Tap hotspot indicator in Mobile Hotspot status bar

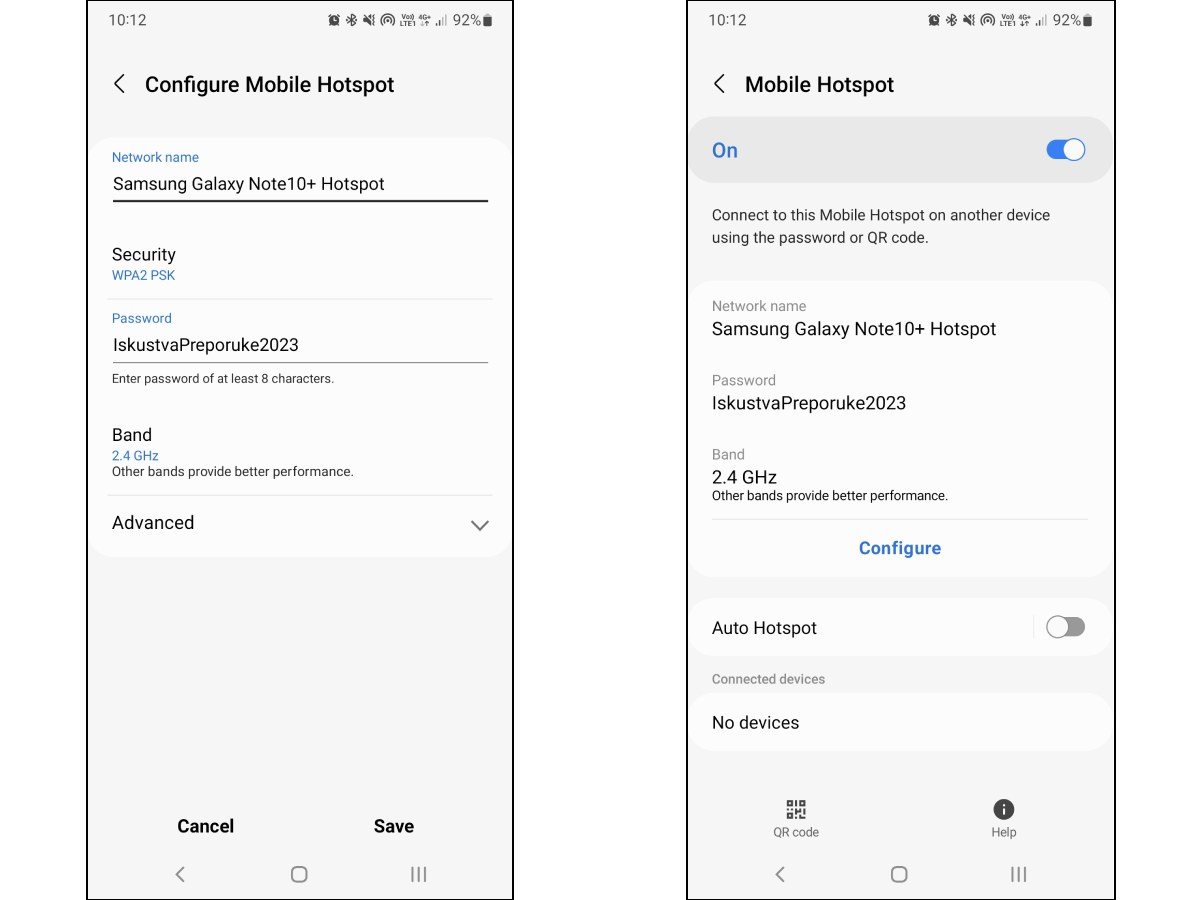point(987,20)
